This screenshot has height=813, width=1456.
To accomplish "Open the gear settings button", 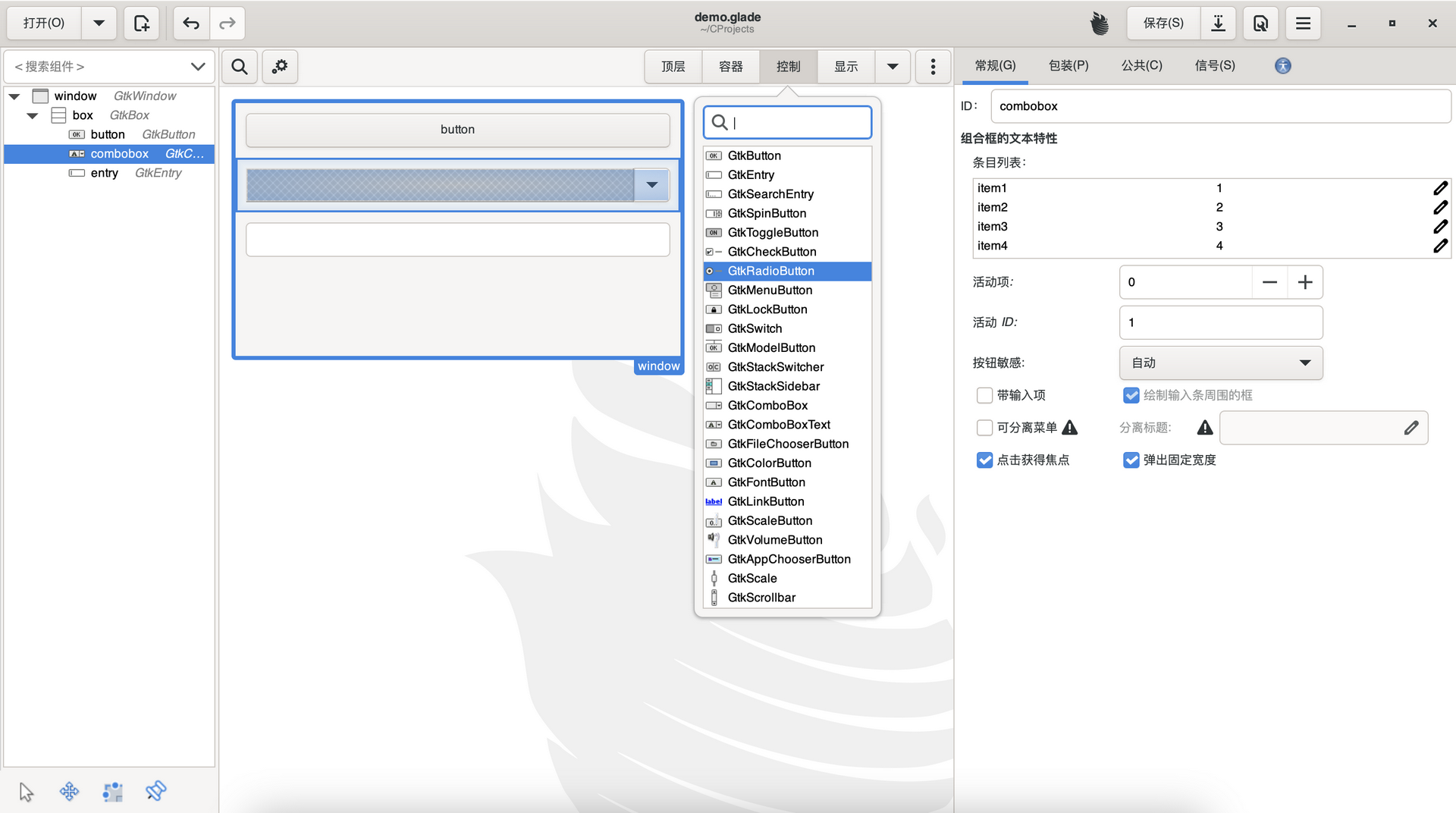I will pos(280,67).
